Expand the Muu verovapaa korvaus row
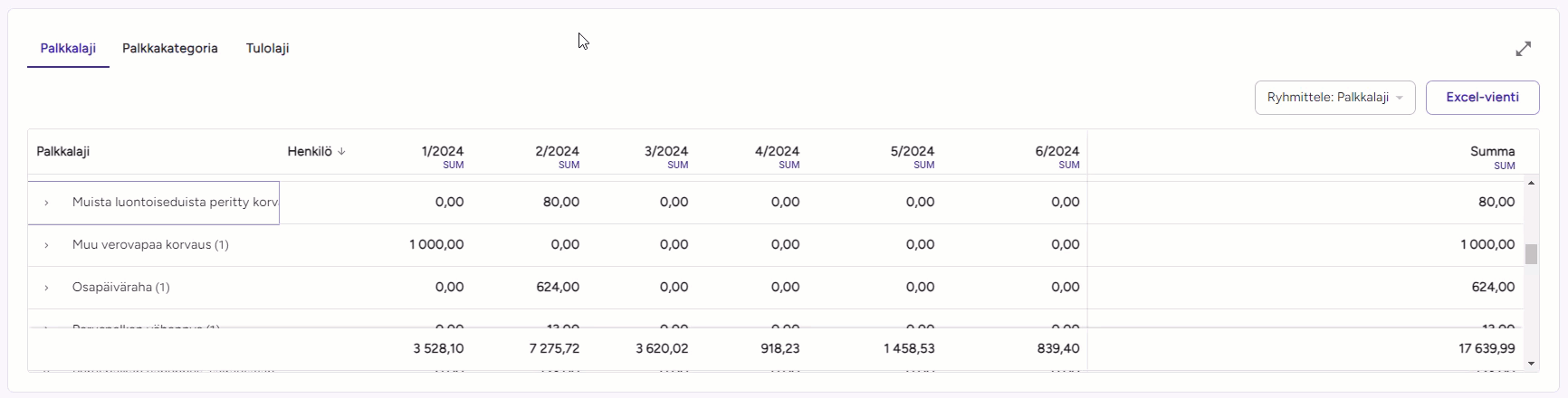Image resolution: width=1568 pixels, height=398 pixels. point(46,245)
